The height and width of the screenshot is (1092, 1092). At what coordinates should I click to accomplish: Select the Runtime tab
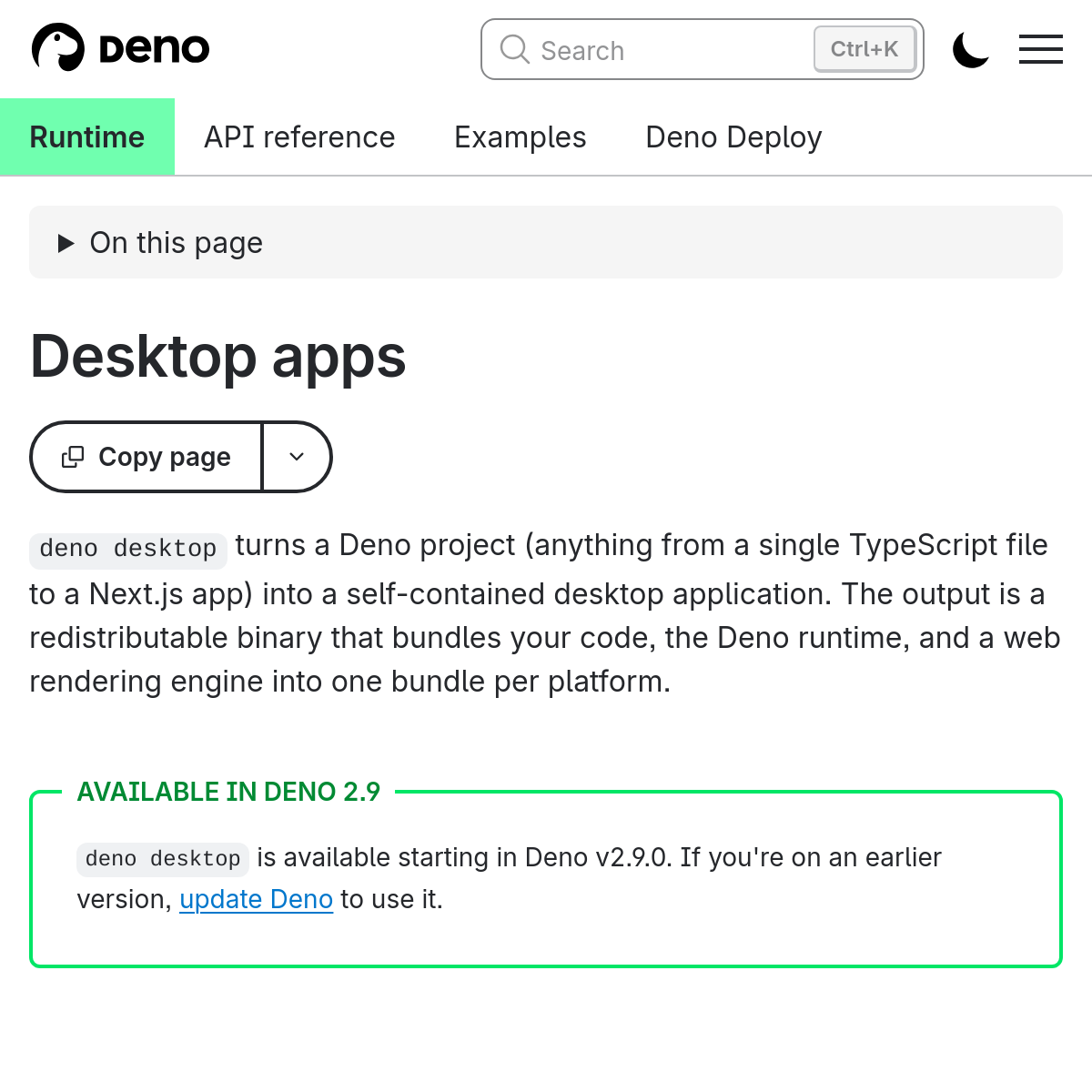pos(87,136)
